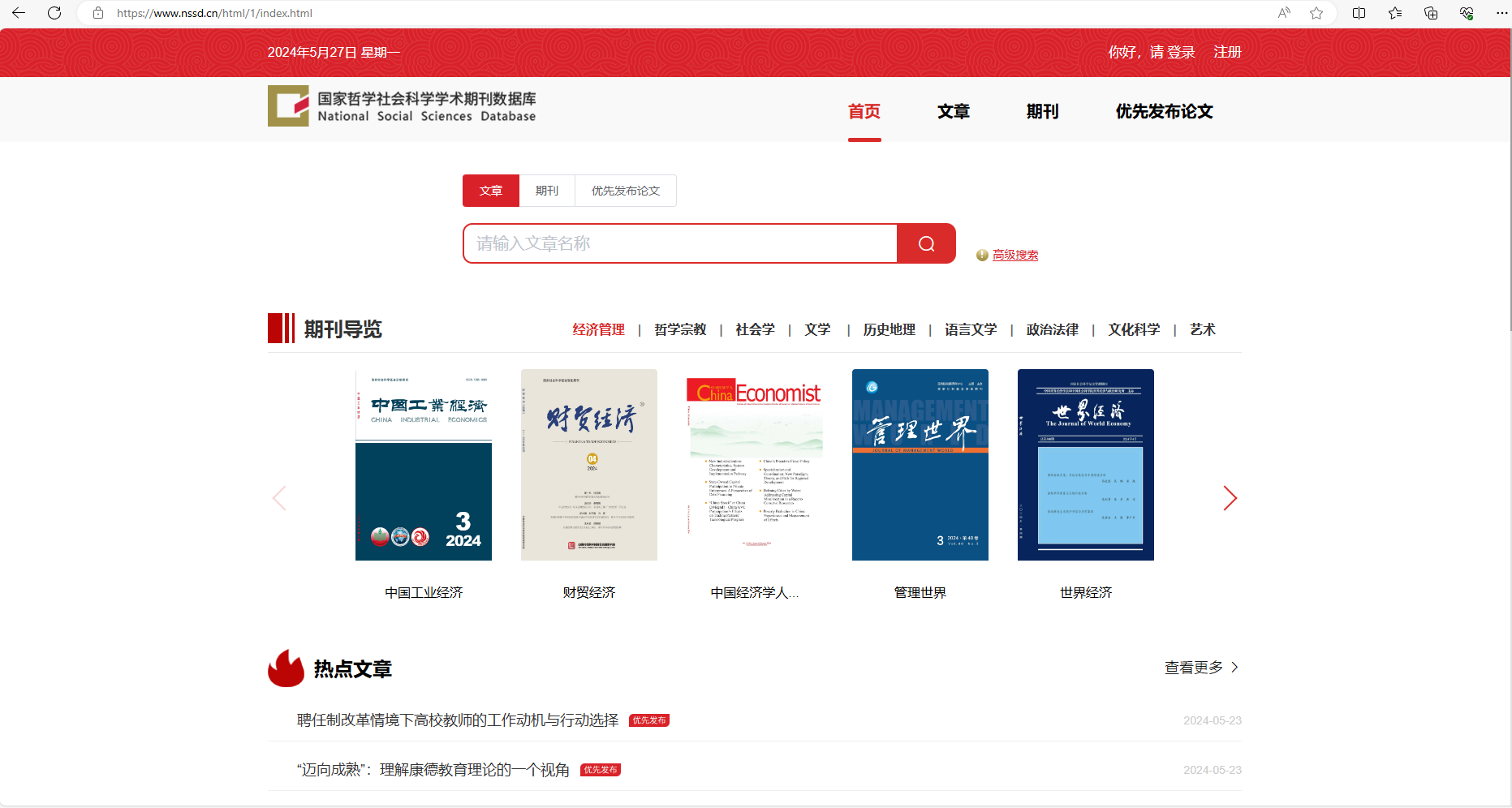Select 文化科学 journal category
This screenshot has height=808, width=1512.
click(x=1135, y=329)
